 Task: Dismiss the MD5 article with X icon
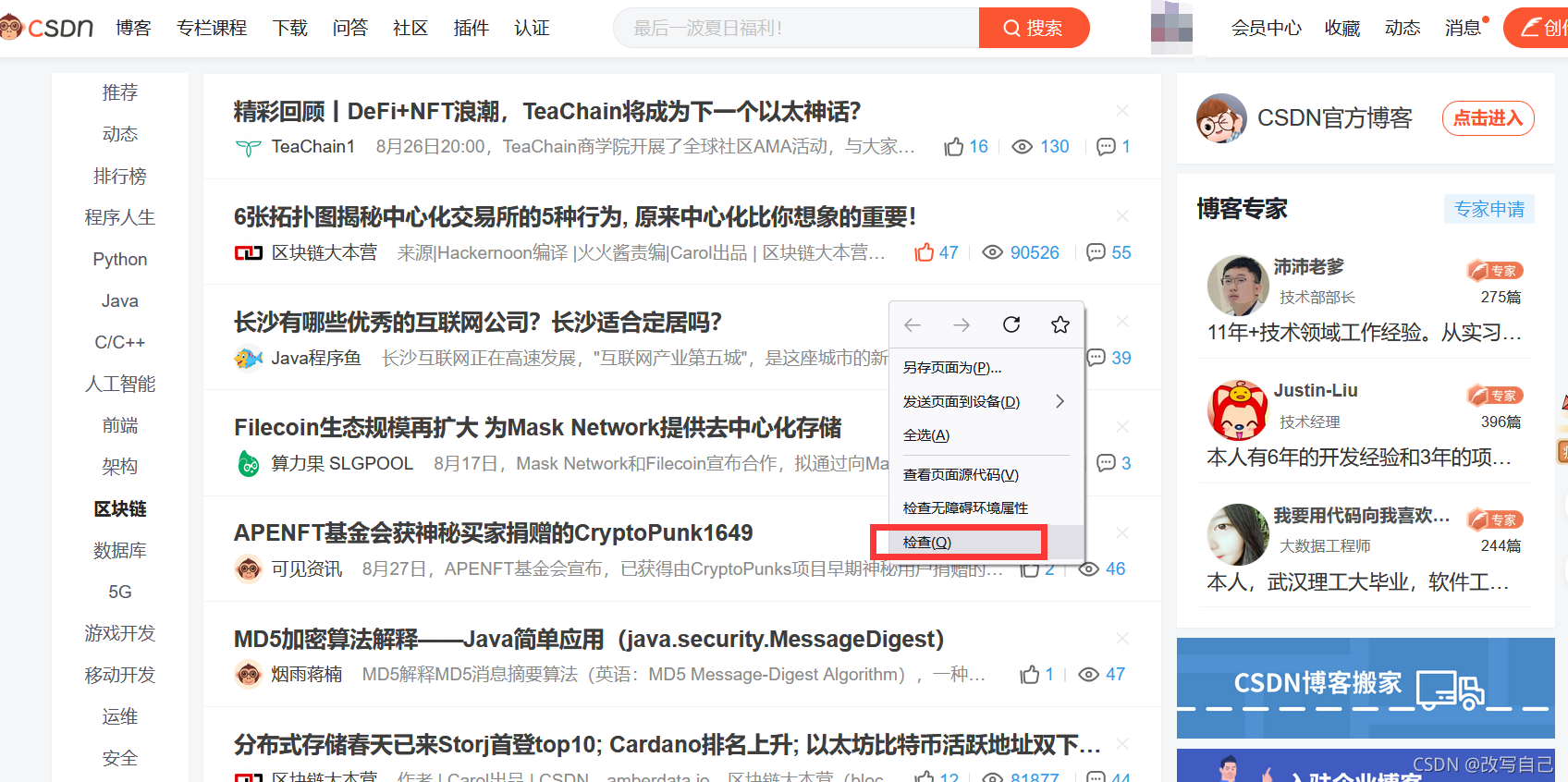pyautogui.click(x=1122, y=639)
